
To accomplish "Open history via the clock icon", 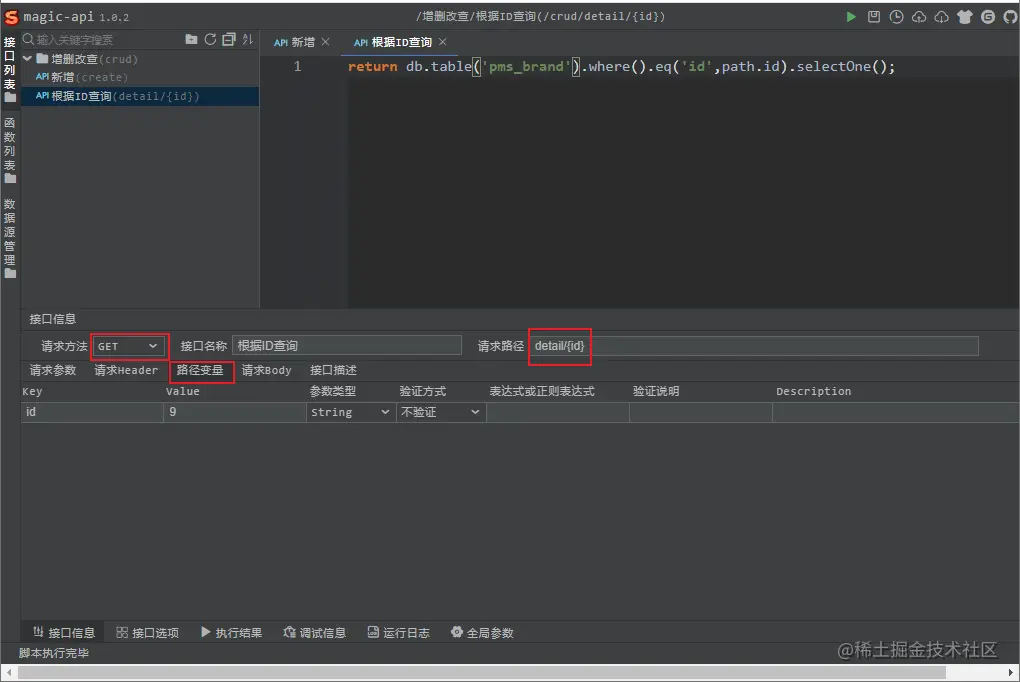I will pos(896,17).
